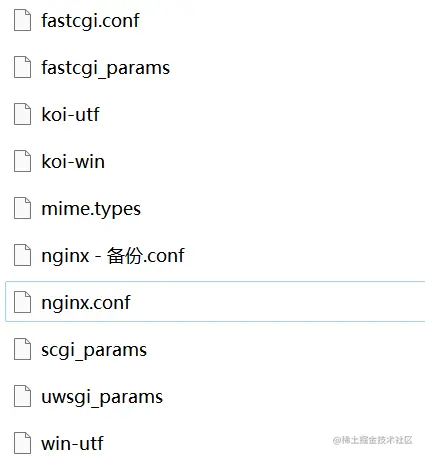Click the nginx.conf file icon
The height and width of the screenshot is (457, 425).
pos(22,302)
